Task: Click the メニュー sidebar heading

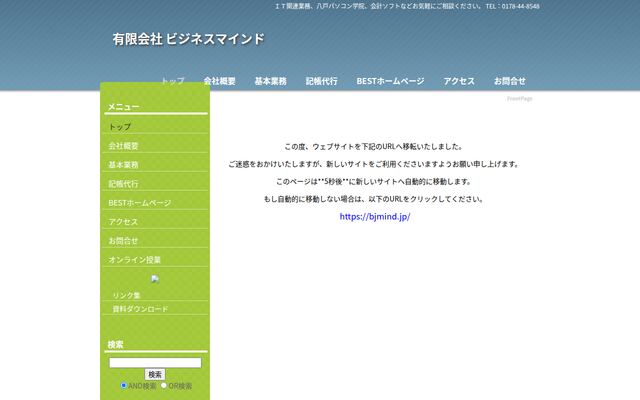Action: point(124,107)
